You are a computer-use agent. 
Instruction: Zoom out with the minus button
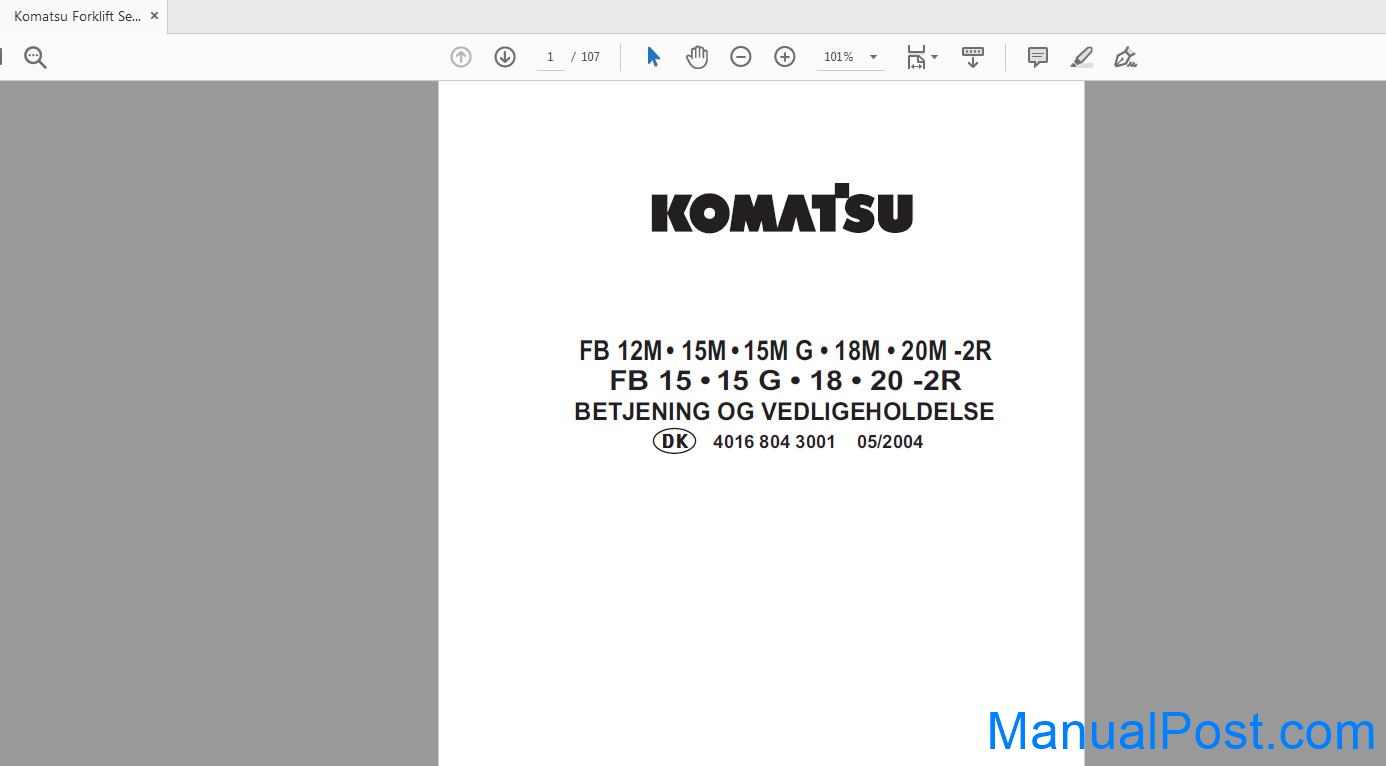click(x=741, y=57)
